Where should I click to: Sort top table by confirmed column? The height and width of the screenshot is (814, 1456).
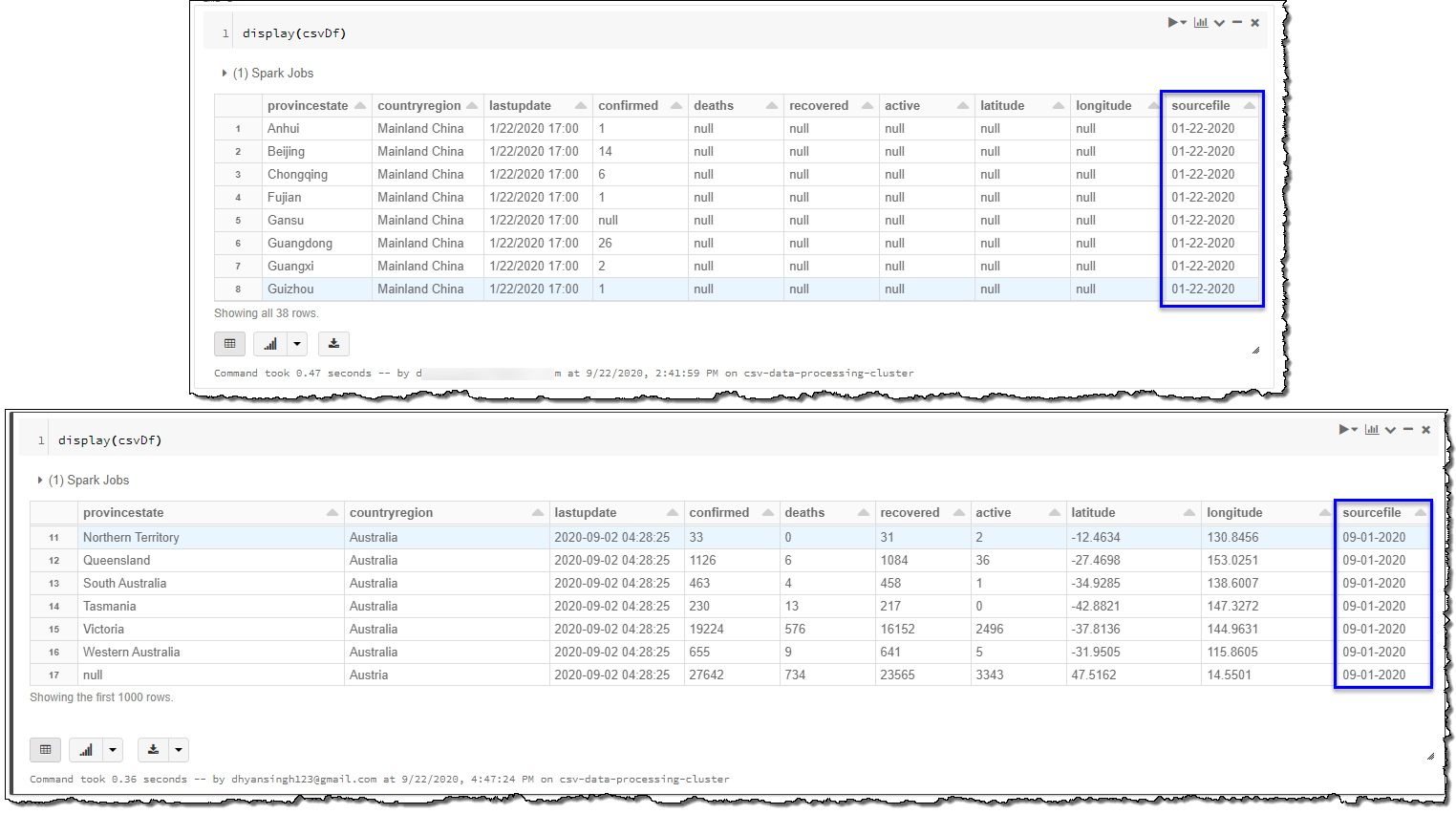(x=676, y=106)
